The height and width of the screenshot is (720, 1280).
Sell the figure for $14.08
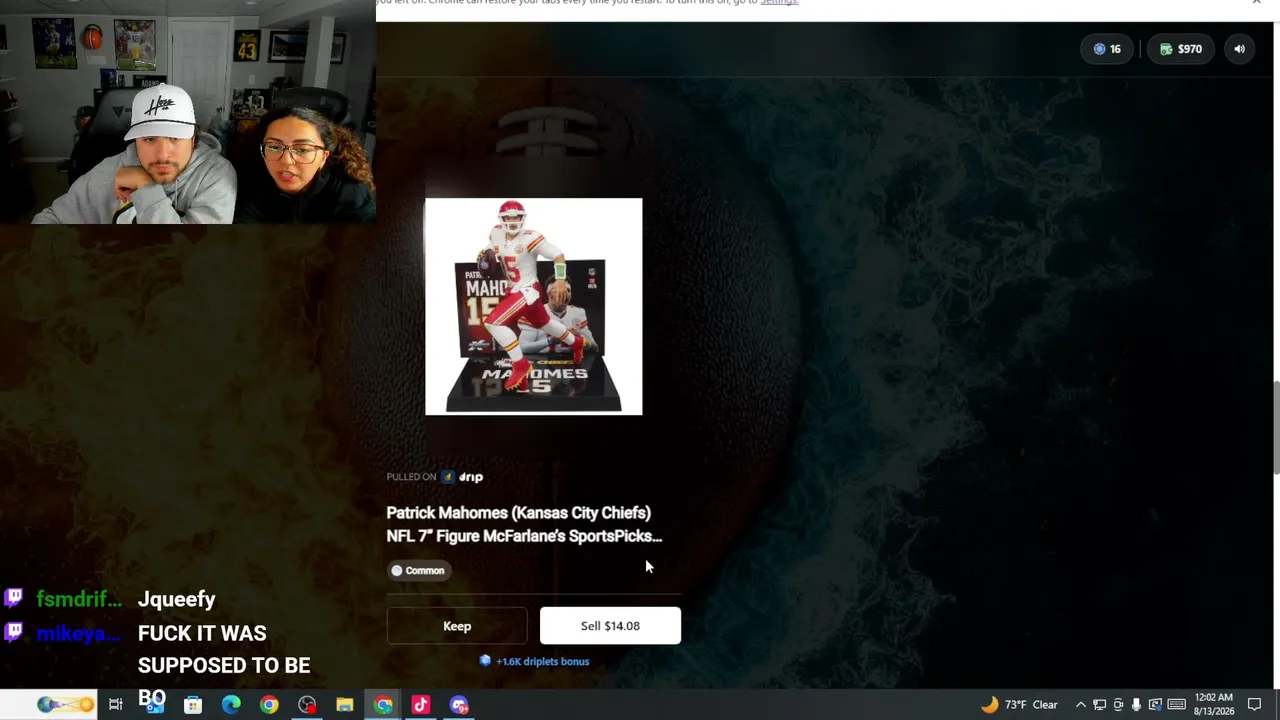(610, 626)
